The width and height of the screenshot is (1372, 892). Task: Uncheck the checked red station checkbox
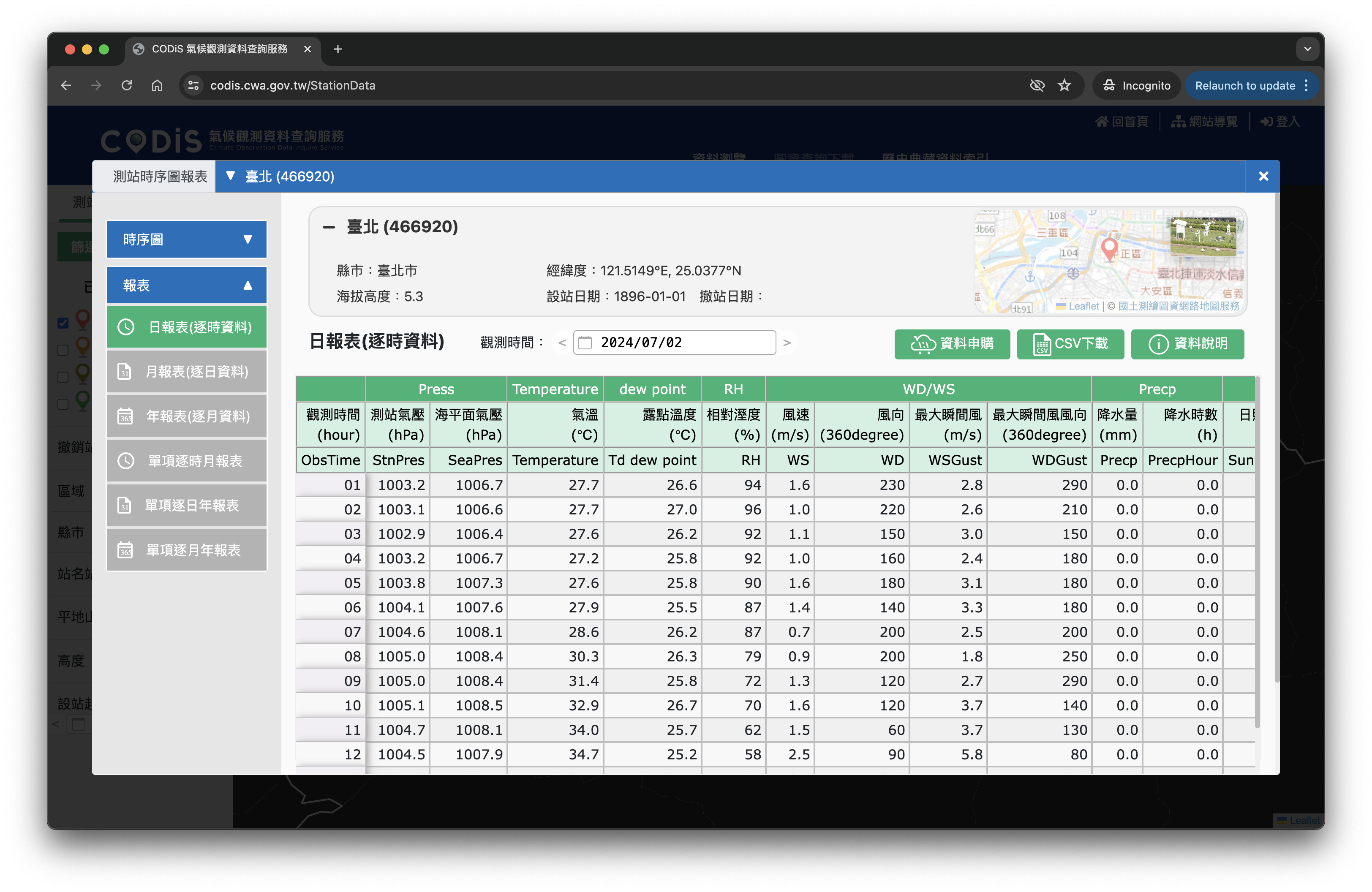[x=63, y=323]
